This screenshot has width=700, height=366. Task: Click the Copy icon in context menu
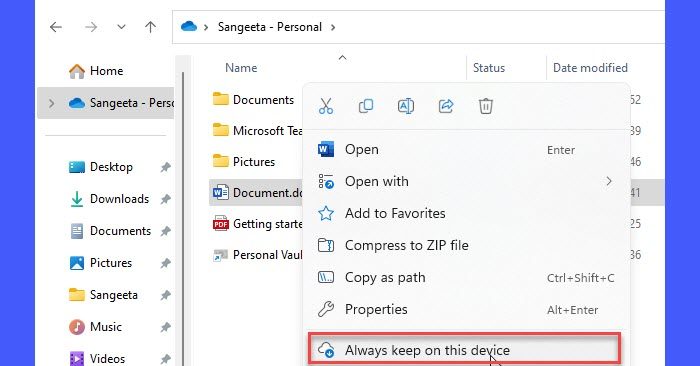(x=366, y=106)
